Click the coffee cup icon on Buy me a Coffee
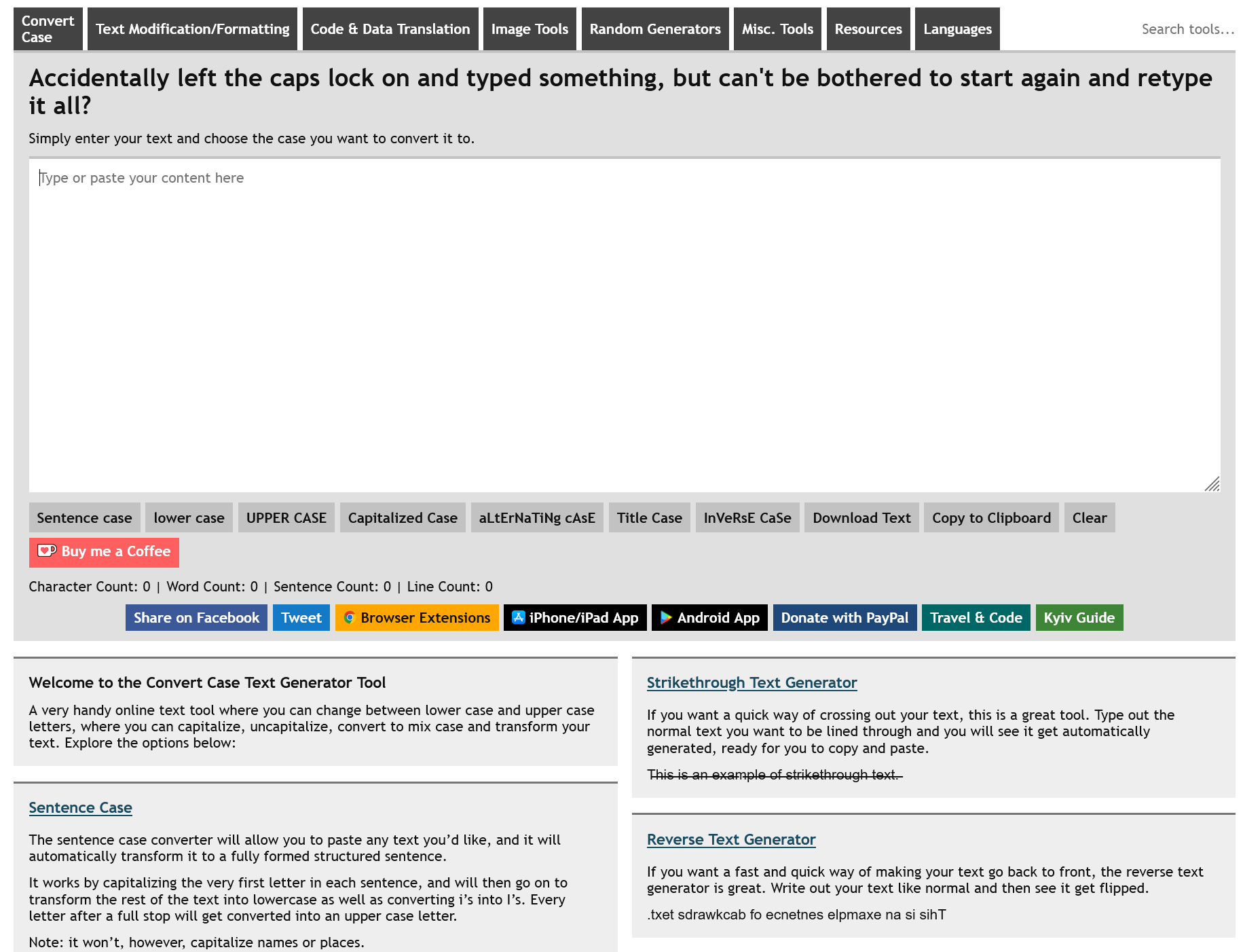 [47, 551]
